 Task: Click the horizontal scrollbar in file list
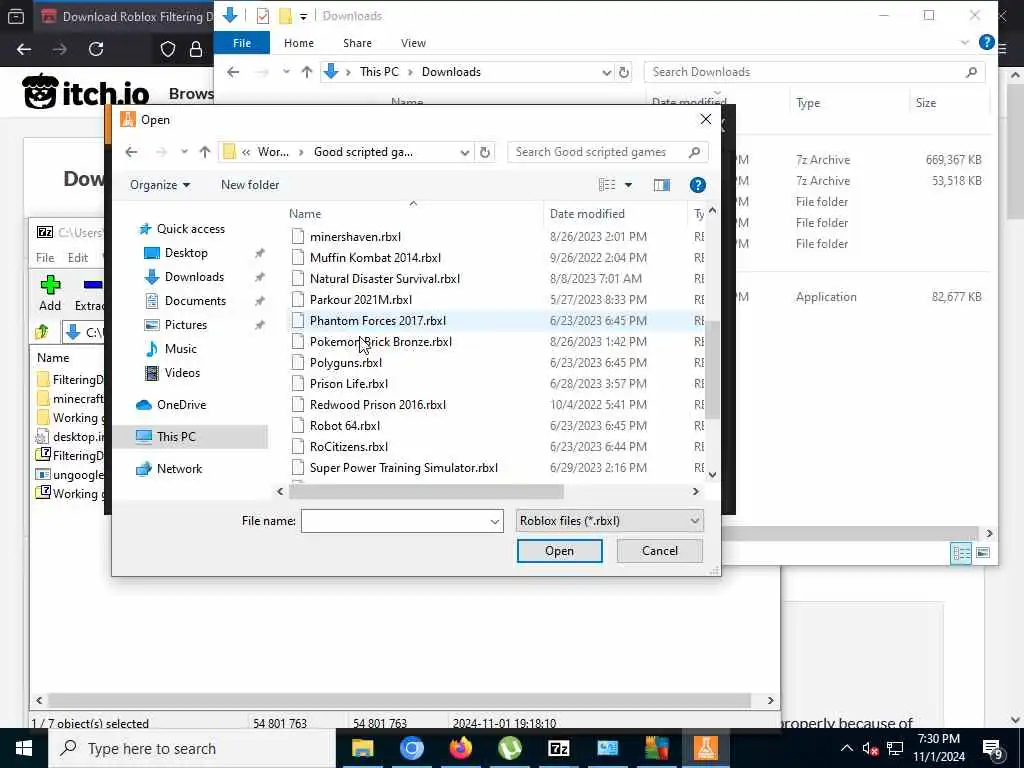coord(426,491)
